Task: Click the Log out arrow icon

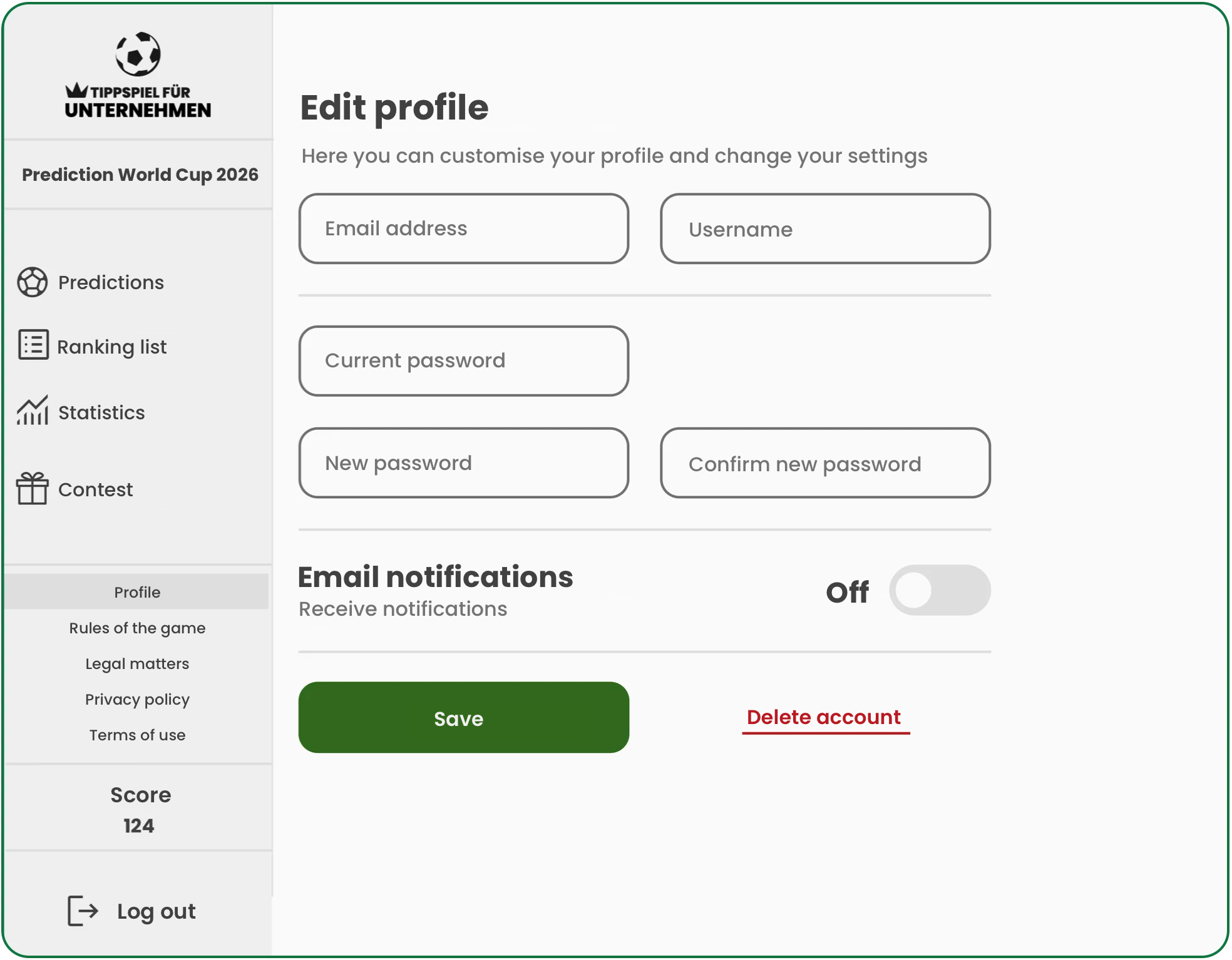Action: point(83,911)
